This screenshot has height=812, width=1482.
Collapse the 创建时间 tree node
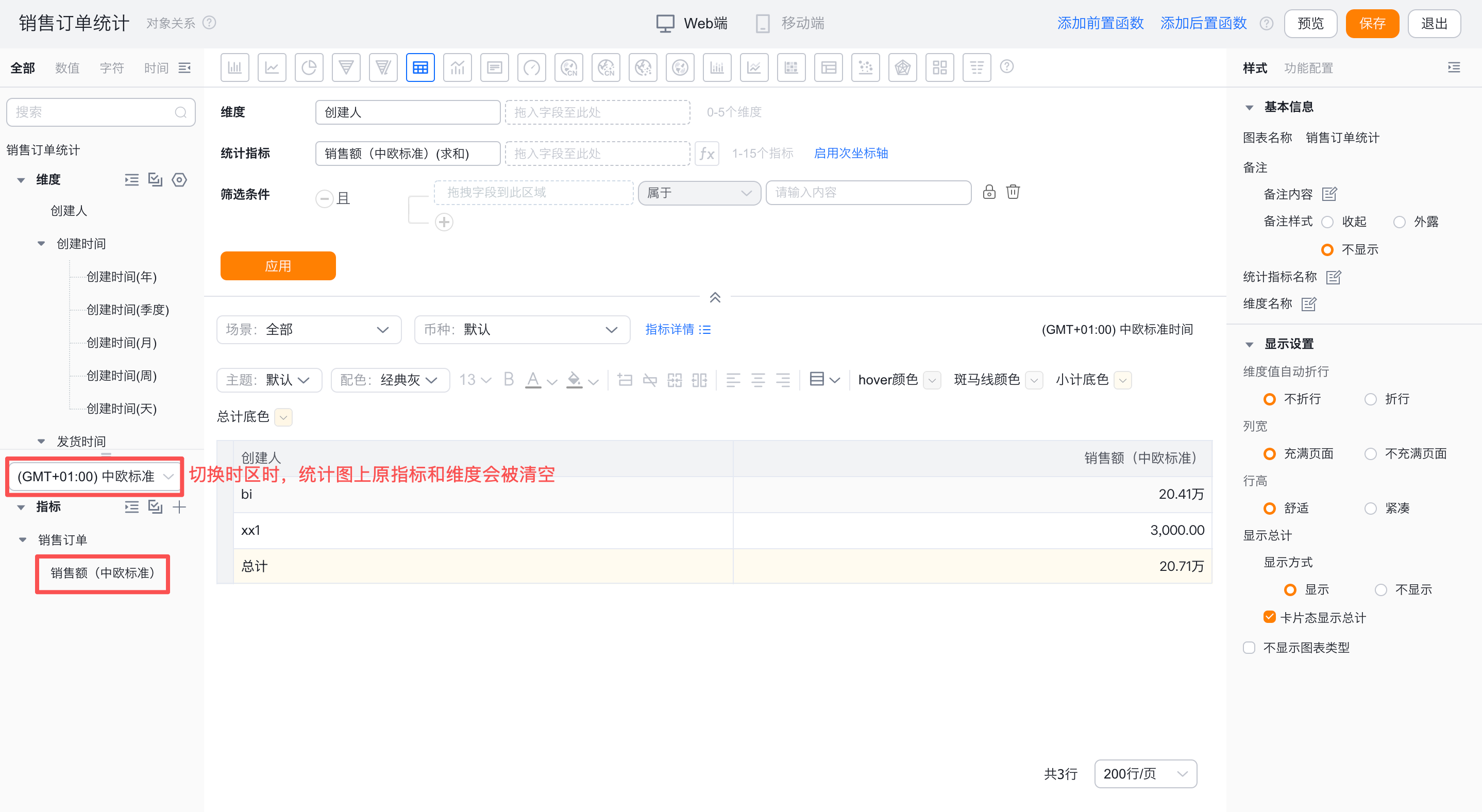[41, 244]
